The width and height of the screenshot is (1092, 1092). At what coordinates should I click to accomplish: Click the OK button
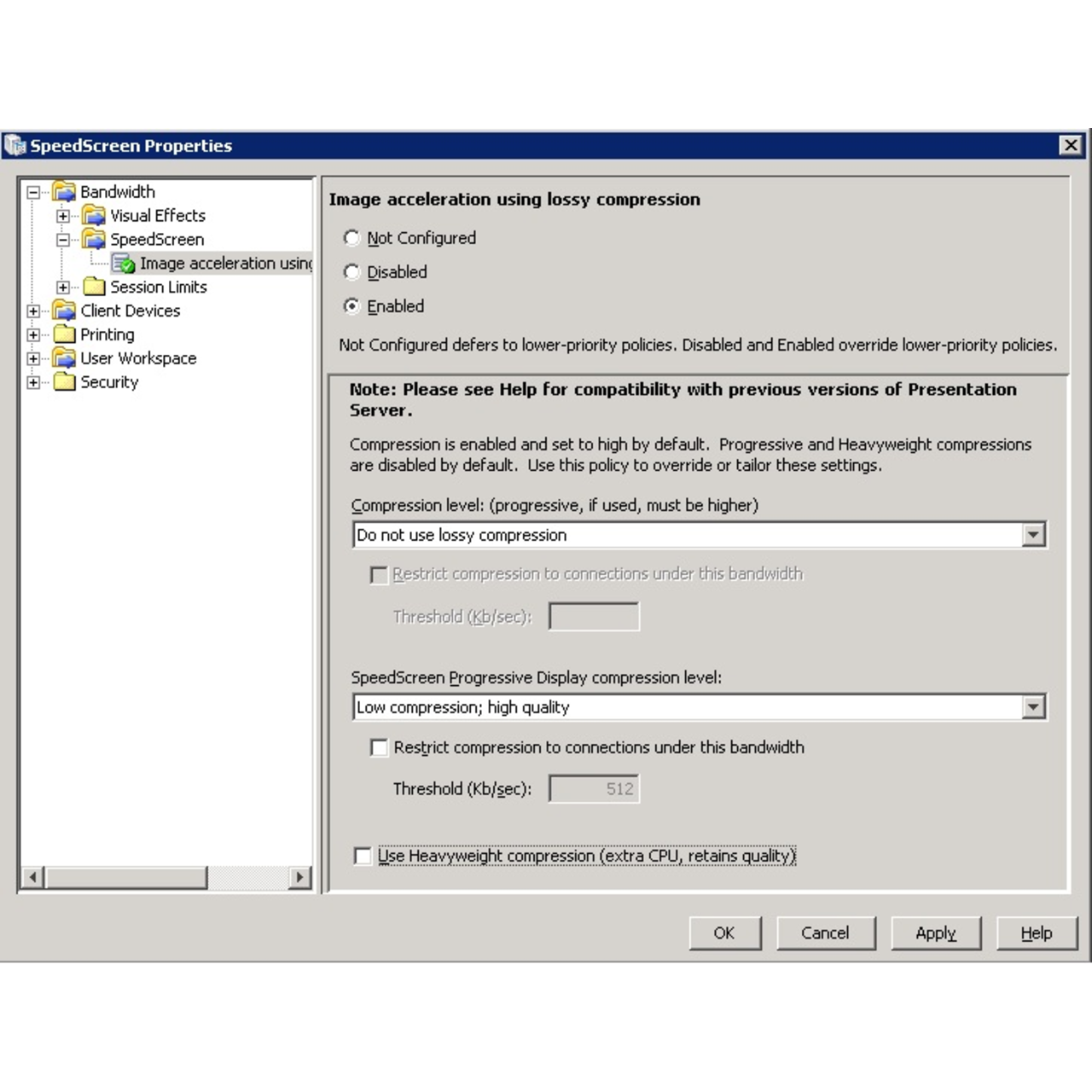point(724,932)
